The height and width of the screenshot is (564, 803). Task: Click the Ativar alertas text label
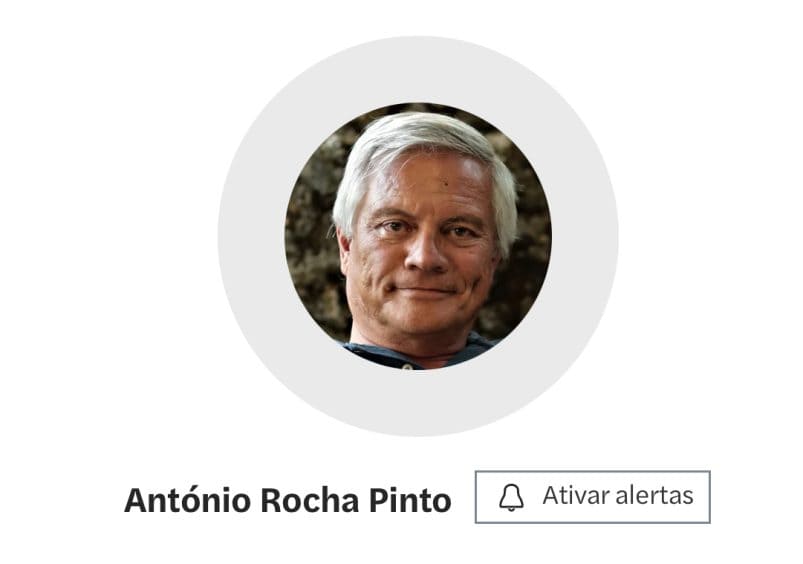(618, 495)
